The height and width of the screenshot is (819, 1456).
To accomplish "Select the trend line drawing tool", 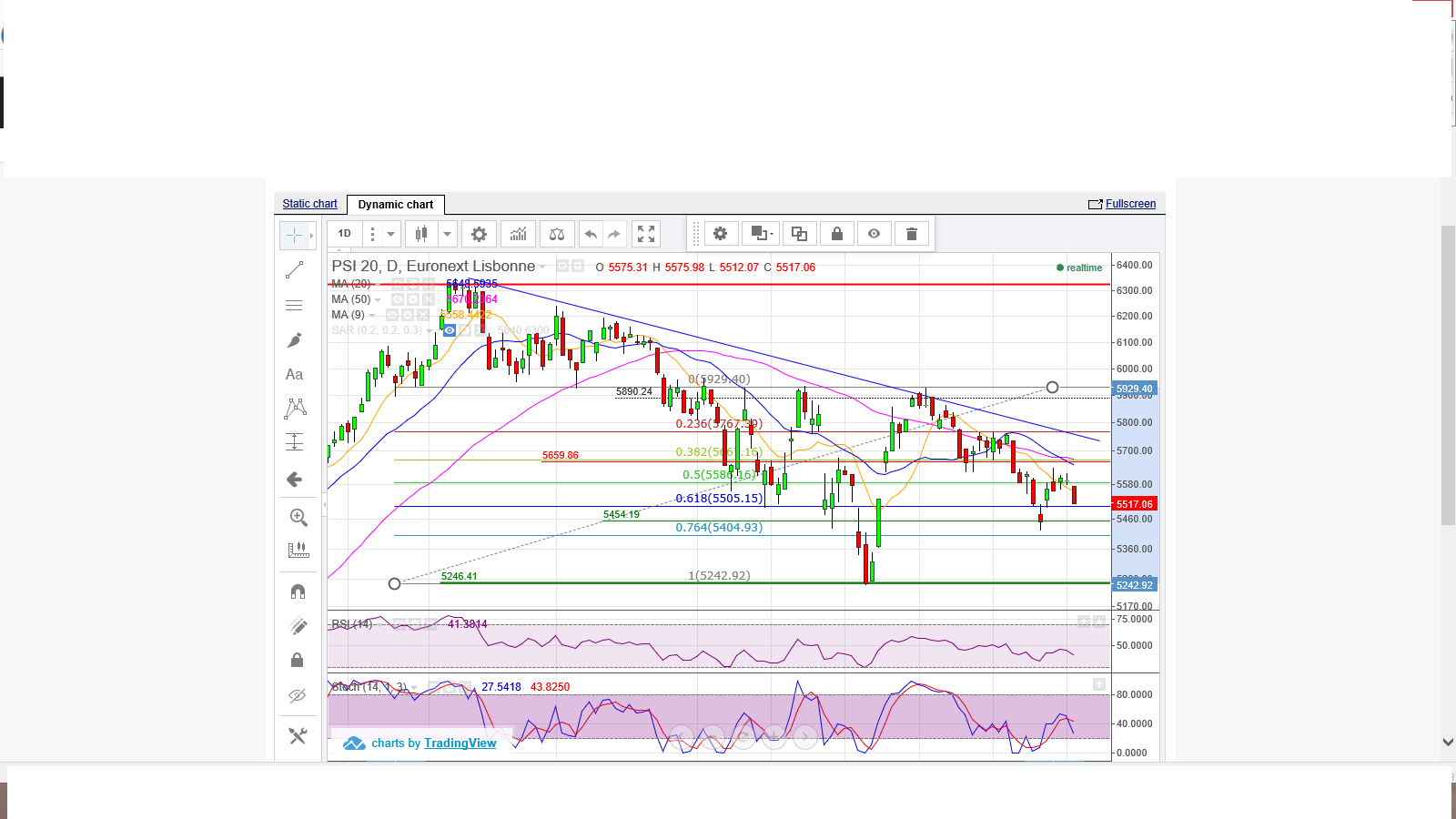I will click(x=294, y=270).
